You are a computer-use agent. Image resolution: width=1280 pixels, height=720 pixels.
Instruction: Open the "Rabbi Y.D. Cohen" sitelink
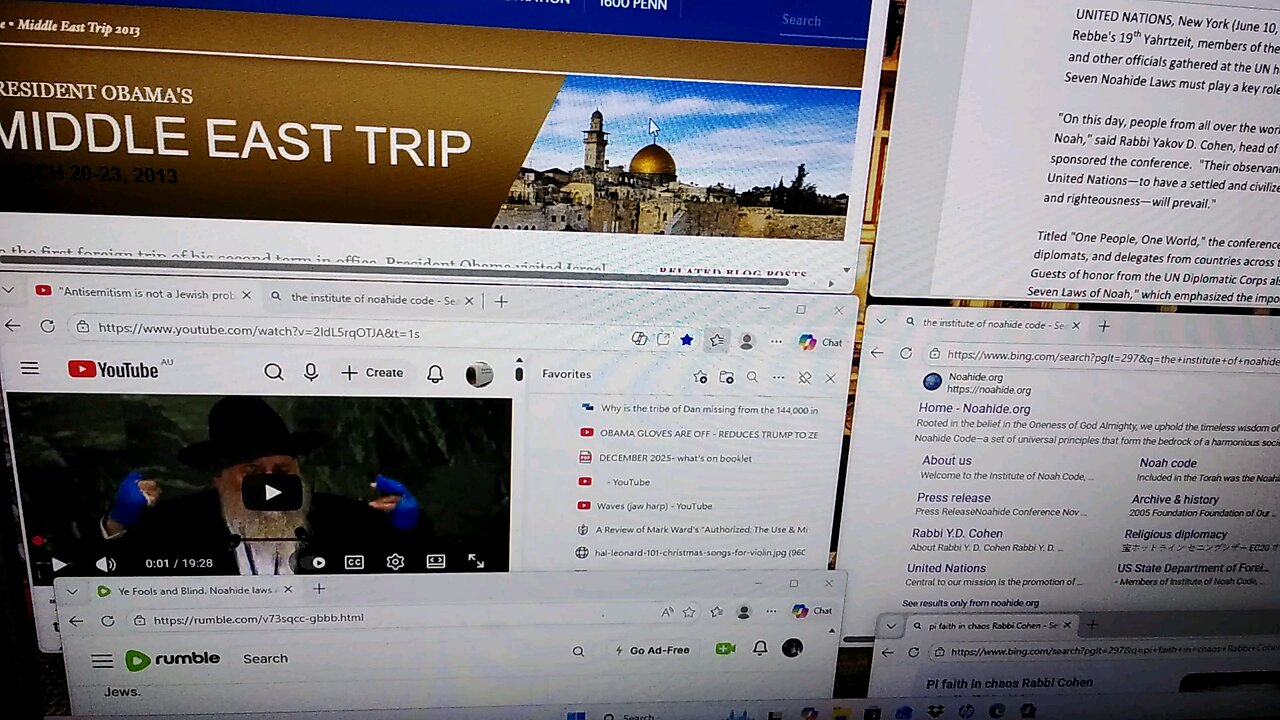(957, 534)
